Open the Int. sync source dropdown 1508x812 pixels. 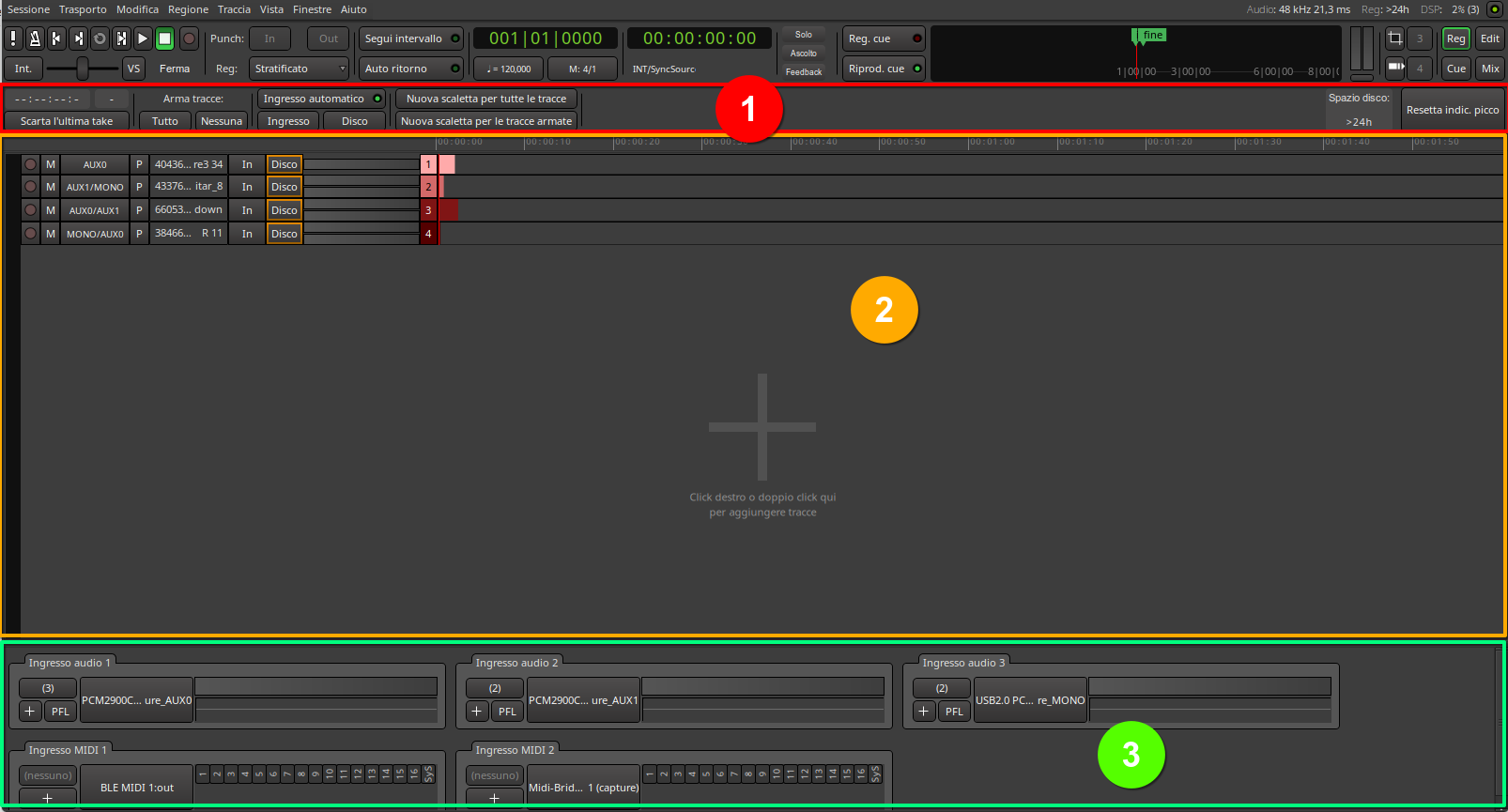point(23,69)
